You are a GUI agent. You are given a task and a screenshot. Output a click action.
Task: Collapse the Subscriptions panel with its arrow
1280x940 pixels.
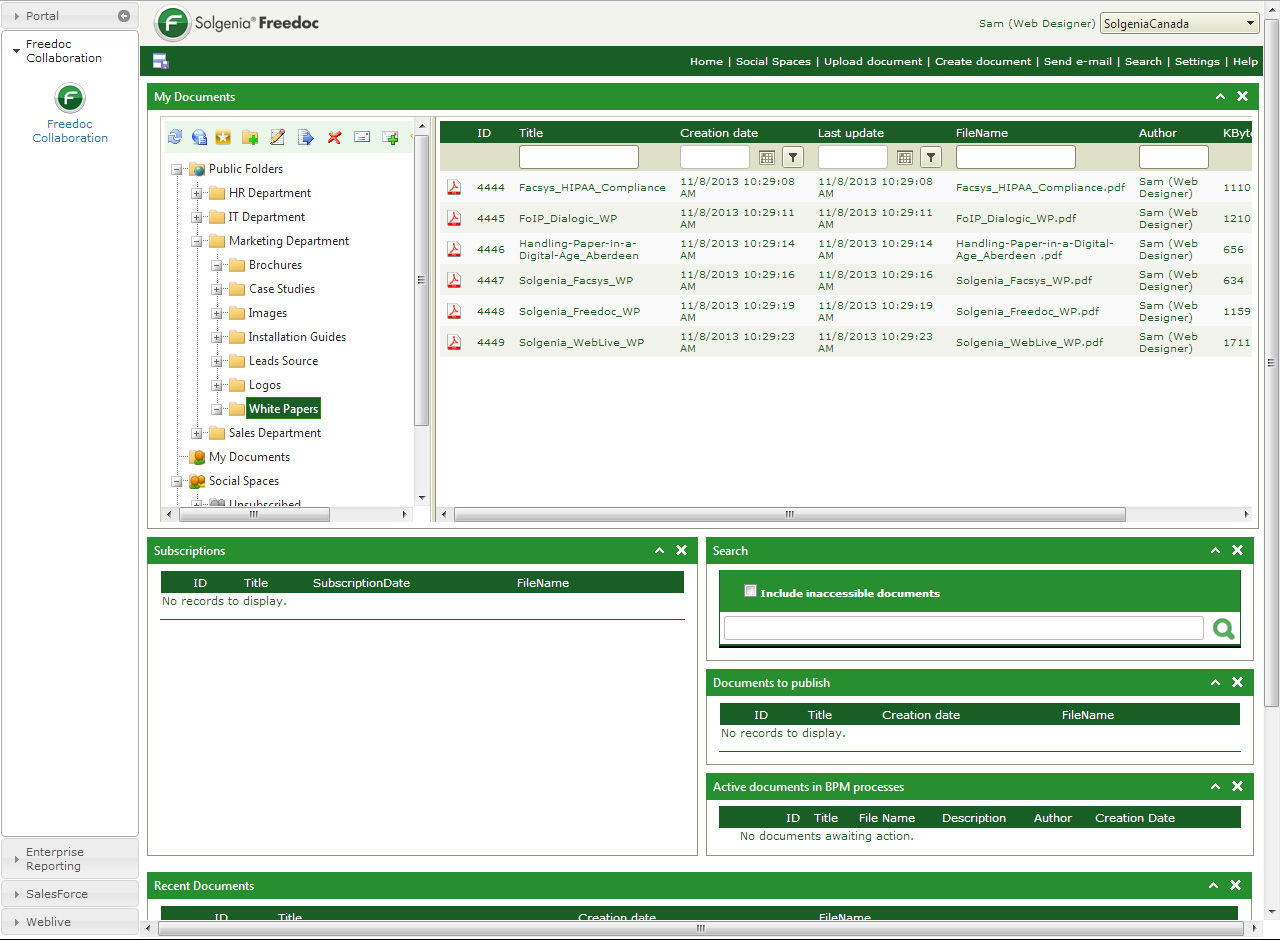click(x=659, y=550)
